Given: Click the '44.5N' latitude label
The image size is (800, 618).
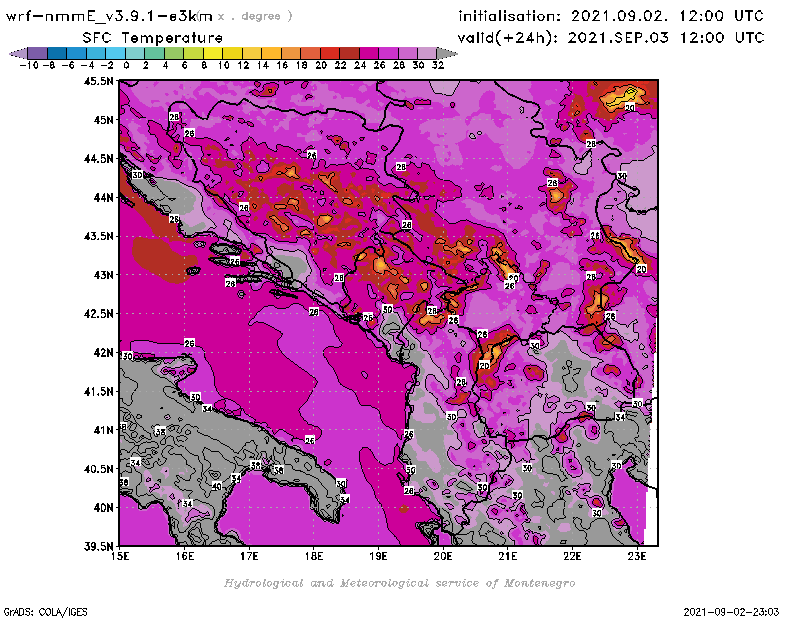Looking at the screenshot, I should (98, 159).
